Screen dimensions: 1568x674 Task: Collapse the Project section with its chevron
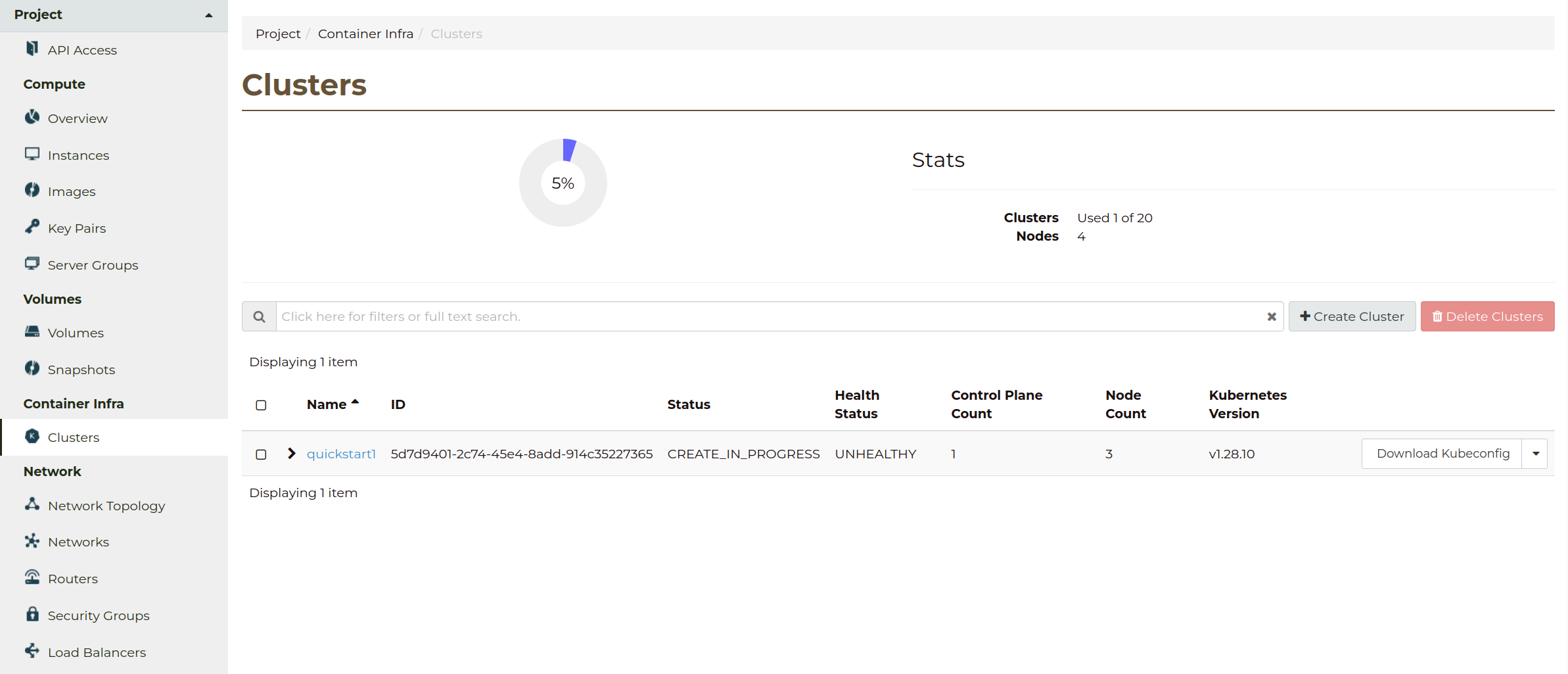pyautogui.click(x=208, y=14)
